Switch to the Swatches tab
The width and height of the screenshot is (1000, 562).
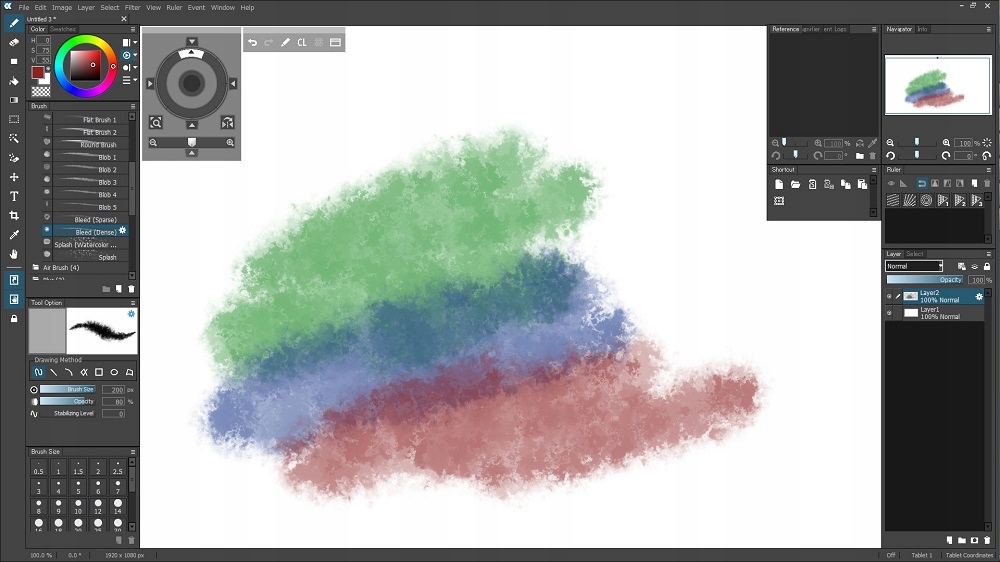click(x=62, y=29)
